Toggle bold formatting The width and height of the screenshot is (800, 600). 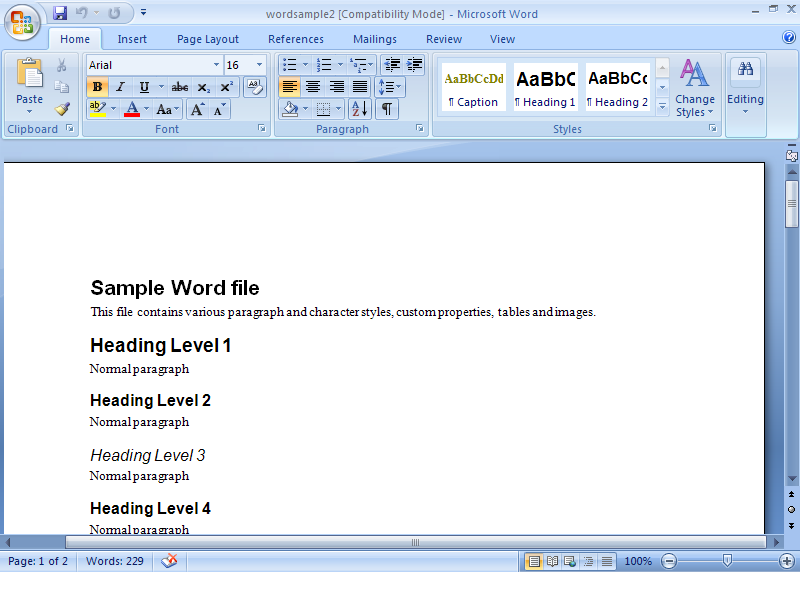point(95,87)
